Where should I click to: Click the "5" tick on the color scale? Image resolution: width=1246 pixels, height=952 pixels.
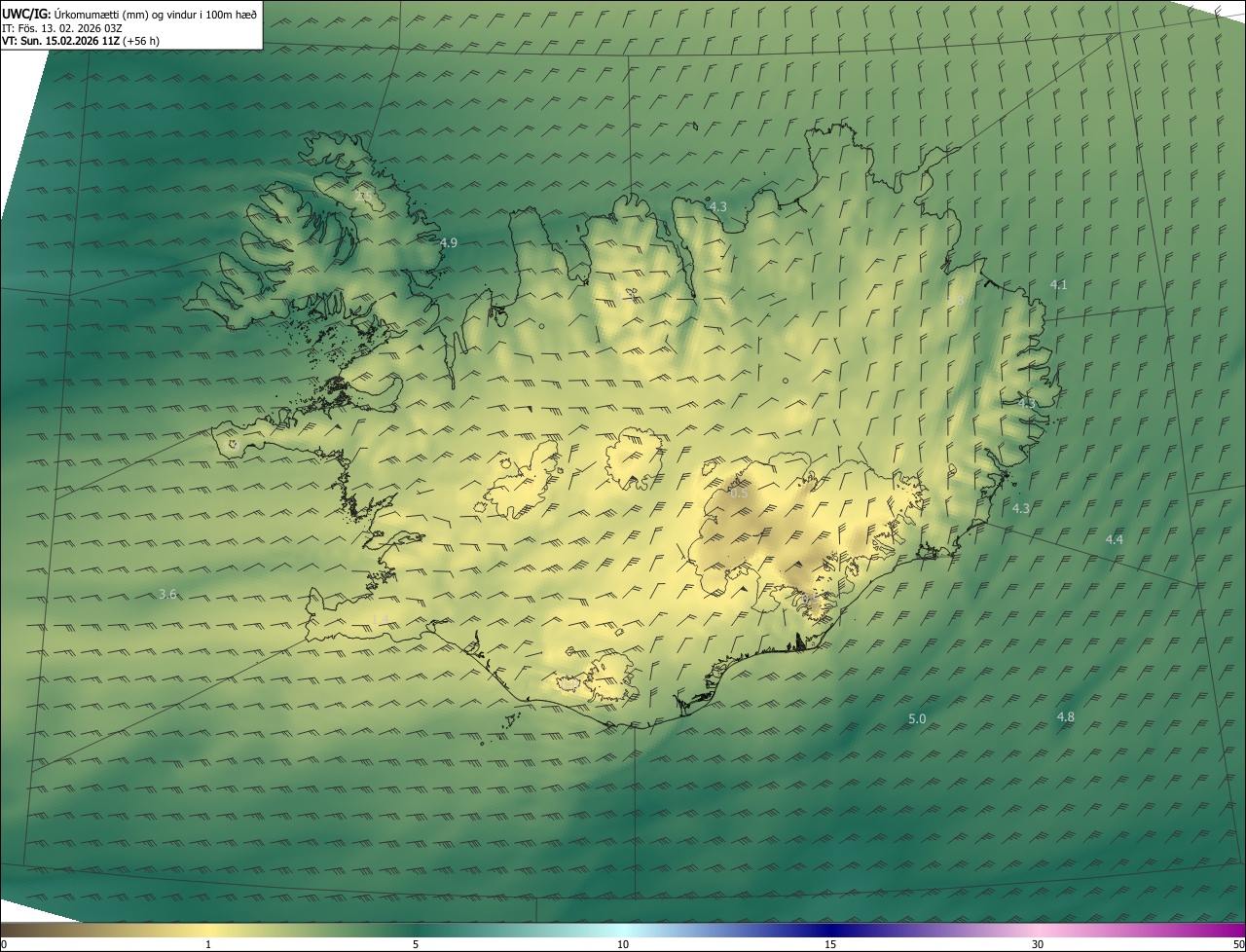416,944
